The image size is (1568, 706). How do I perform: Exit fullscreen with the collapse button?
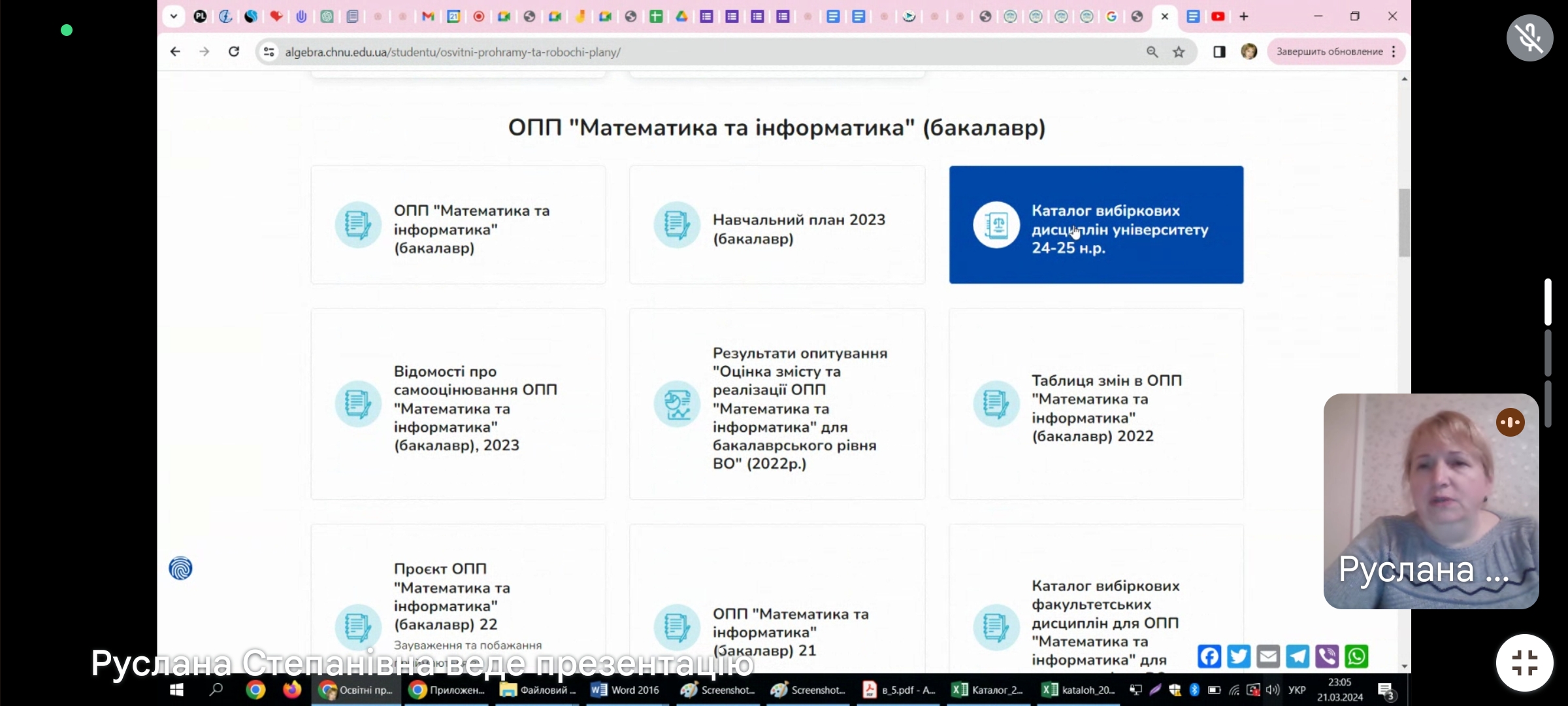point(1524,663)
